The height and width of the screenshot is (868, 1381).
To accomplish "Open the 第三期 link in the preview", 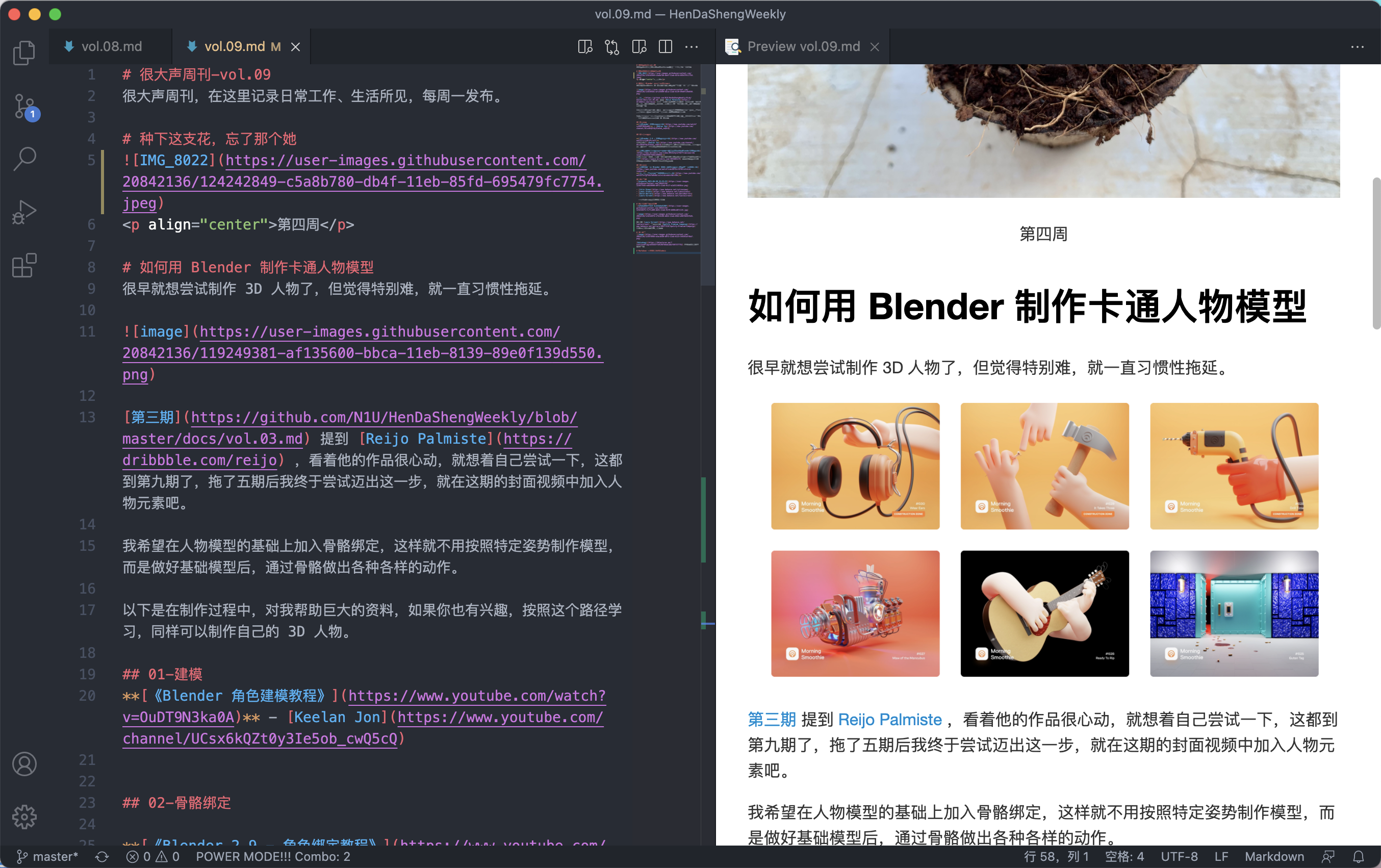I will (x=772, y=720).
